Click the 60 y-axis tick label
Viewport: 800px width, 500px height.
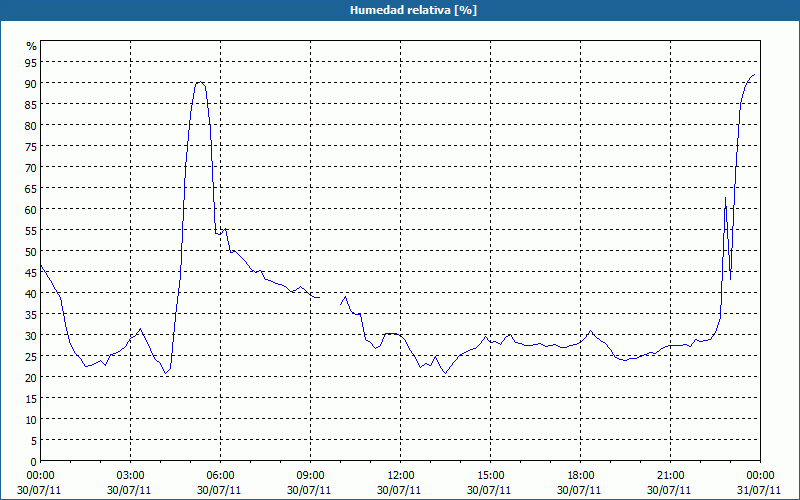[31, 209]
